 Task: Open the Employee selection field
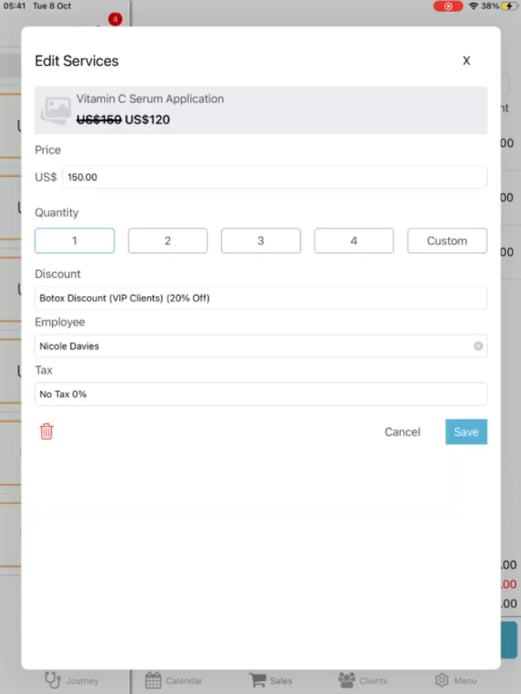click(261, 346)
